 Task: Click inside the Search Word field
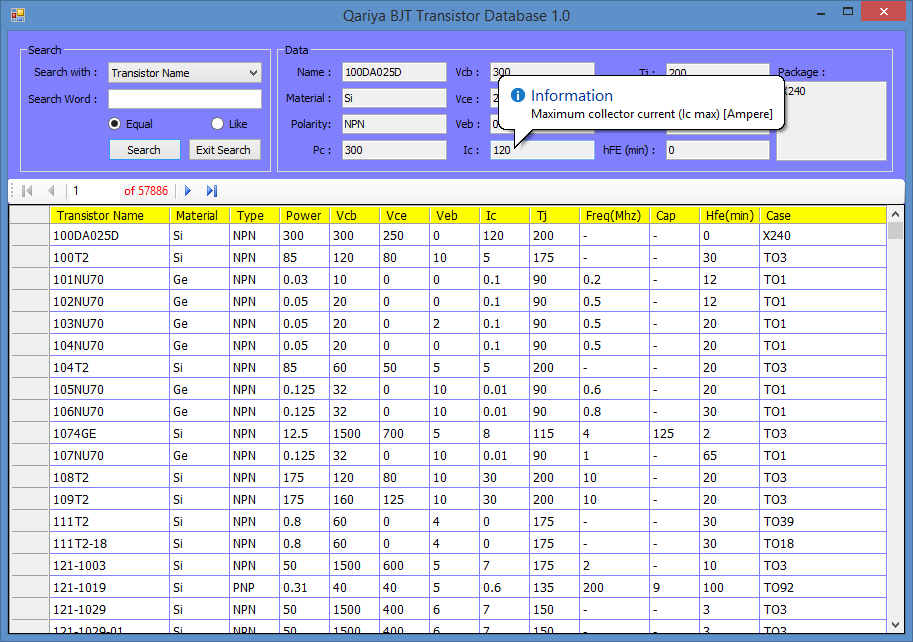pos(184,98)
